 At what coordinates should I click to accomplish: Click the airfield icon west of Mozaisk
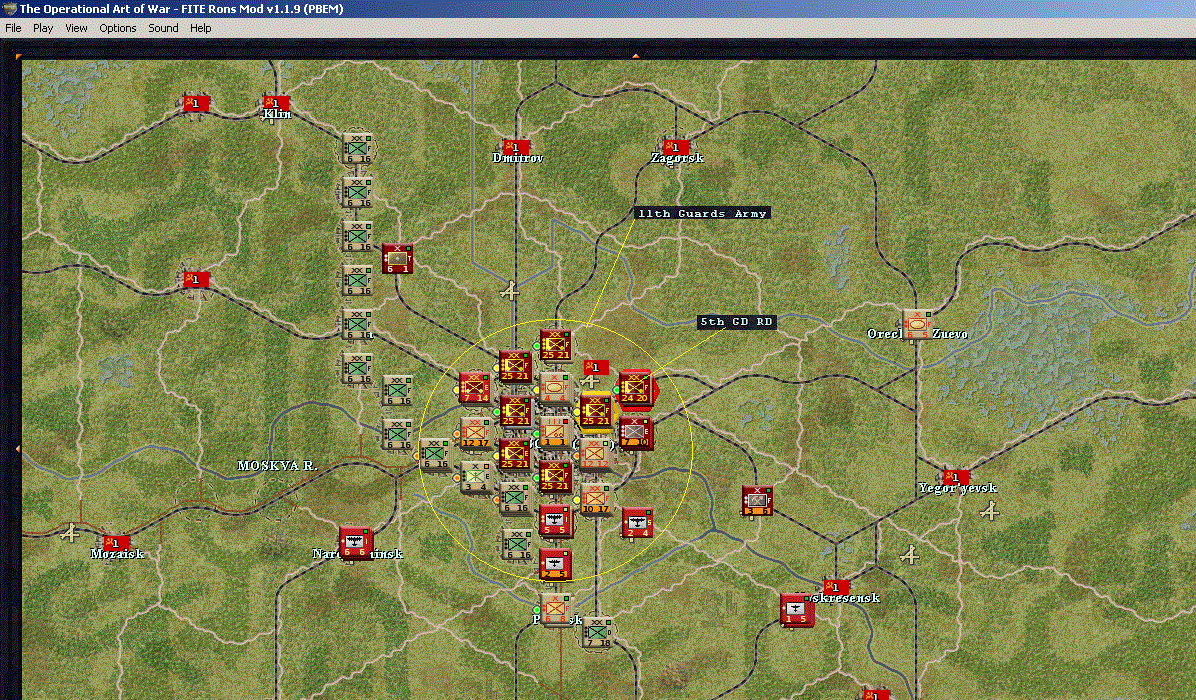(x=70, y=532)
